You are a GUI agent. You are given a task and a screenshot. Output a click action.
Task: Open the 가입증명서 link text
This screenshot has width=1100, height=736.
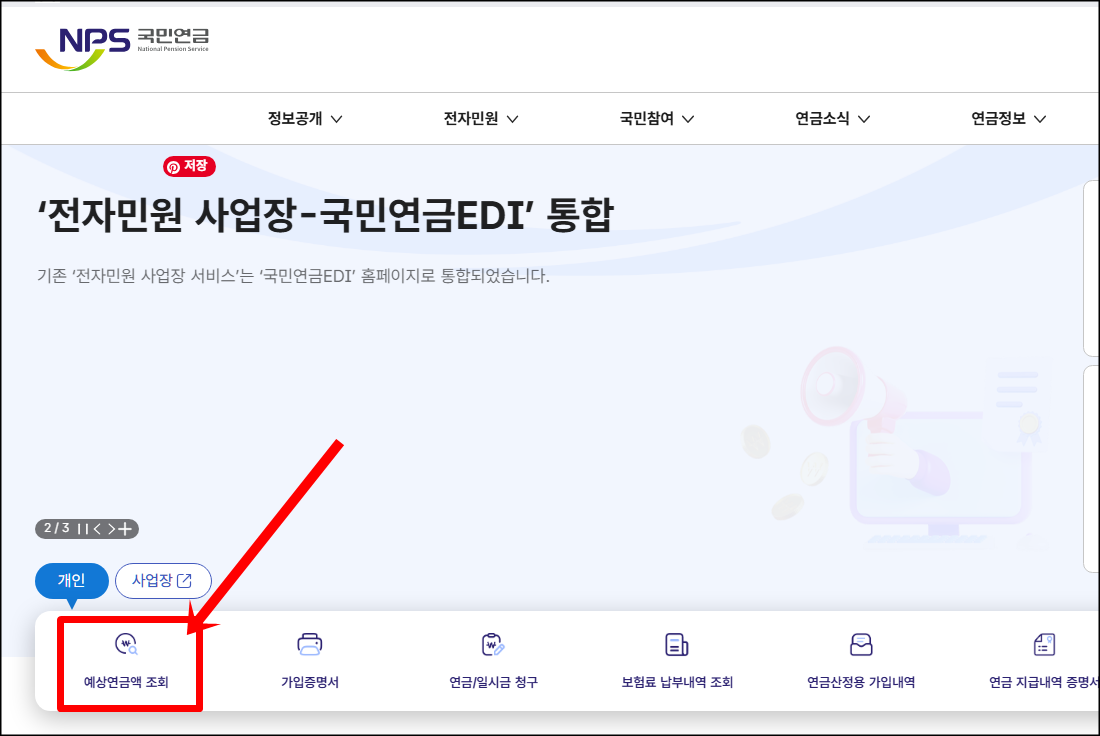(x=309, y=682)
